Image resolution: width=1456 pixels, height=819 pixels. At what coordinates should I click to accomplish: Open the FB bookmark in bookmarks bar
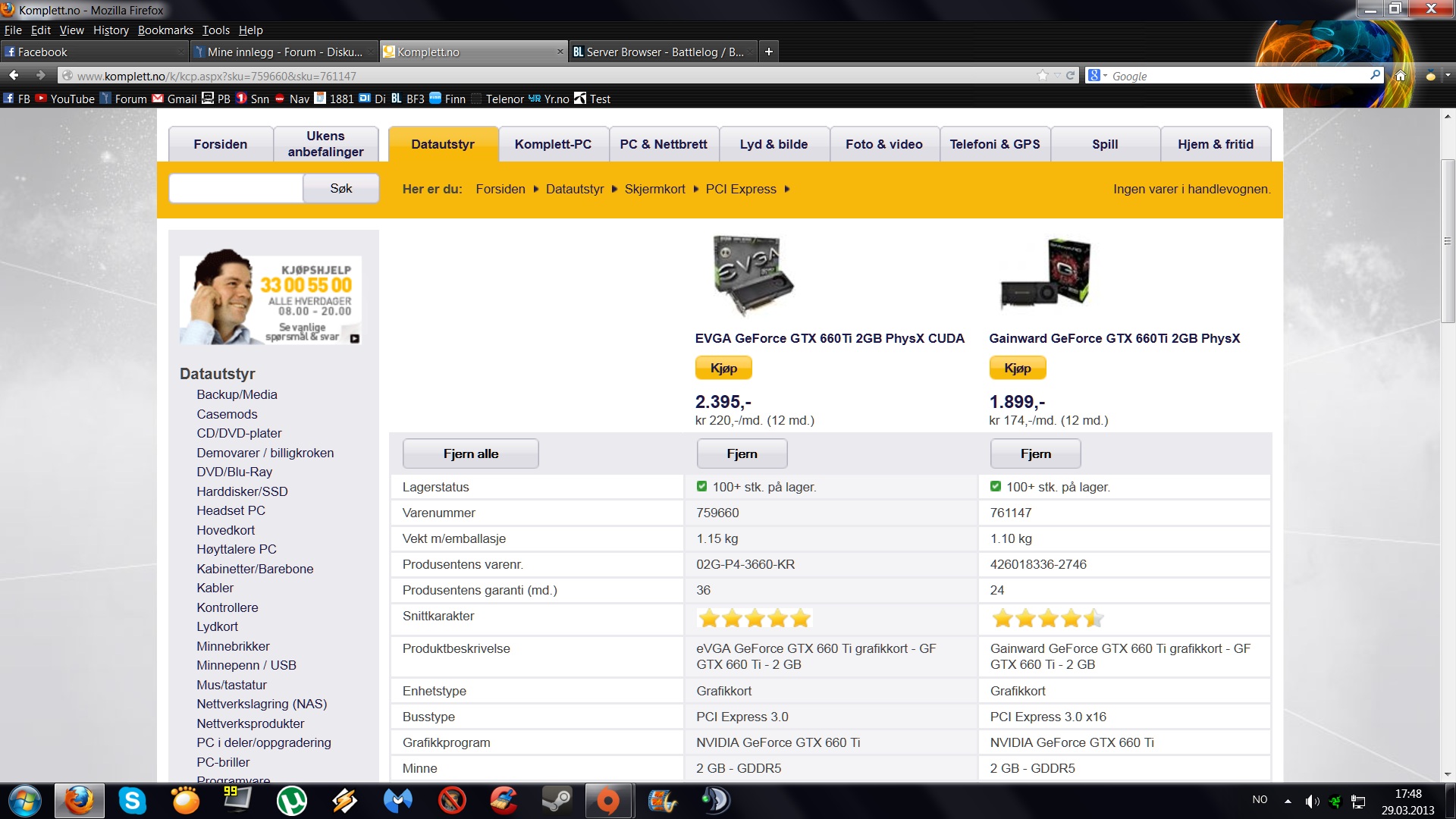point(17,99)
